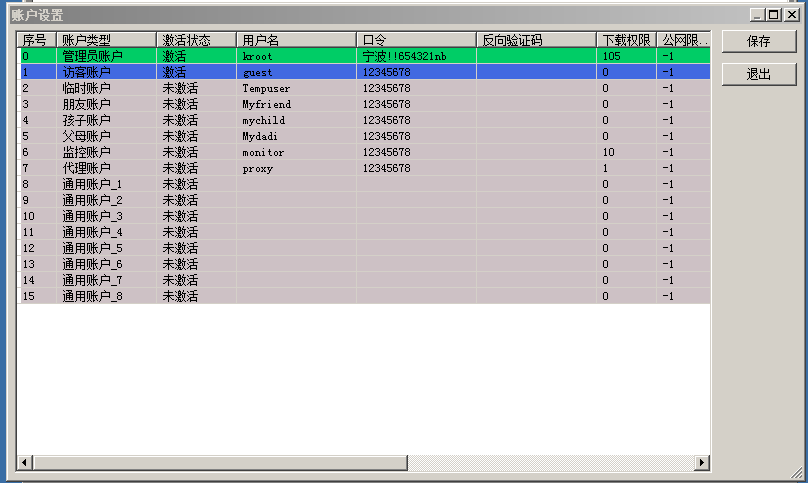The height and width of the screenshot is (483, 808).
Task: Click the 激活状态 column header
Action: [195, 40]
